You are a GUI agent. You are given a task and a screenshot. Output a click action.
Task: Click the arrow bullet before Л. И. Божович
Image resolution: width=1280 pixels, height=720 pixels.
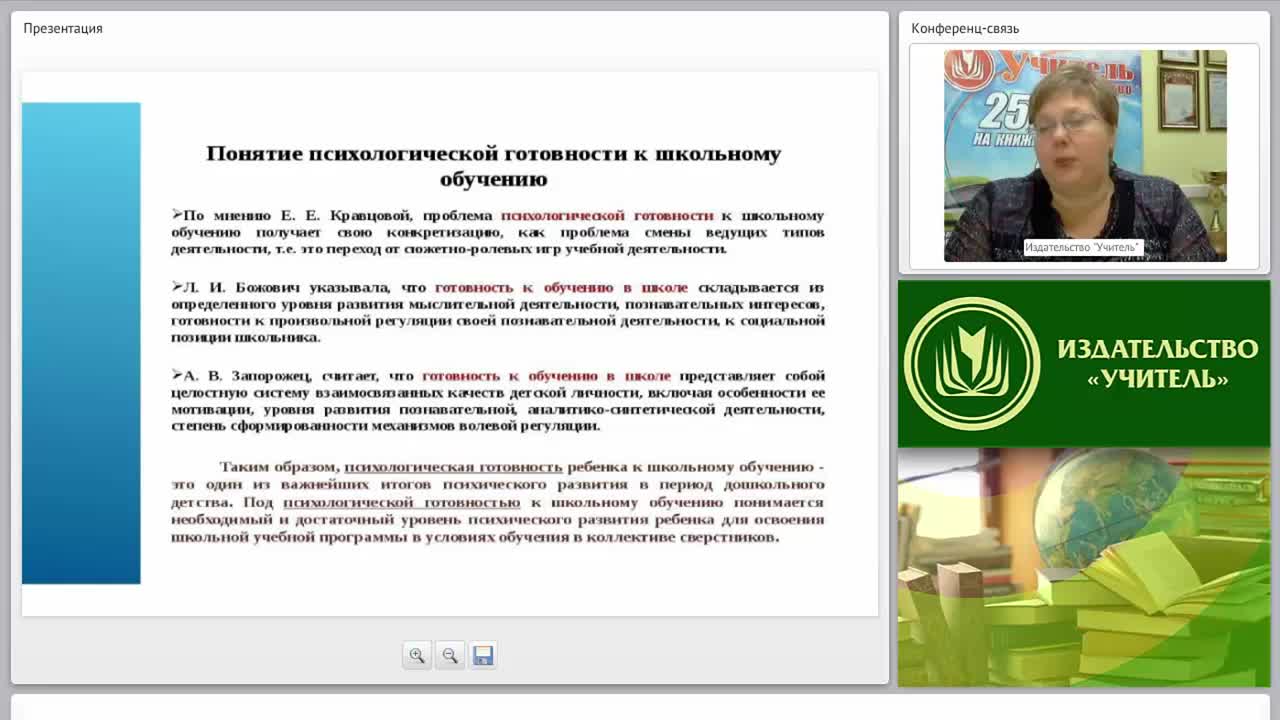(177, 287)
